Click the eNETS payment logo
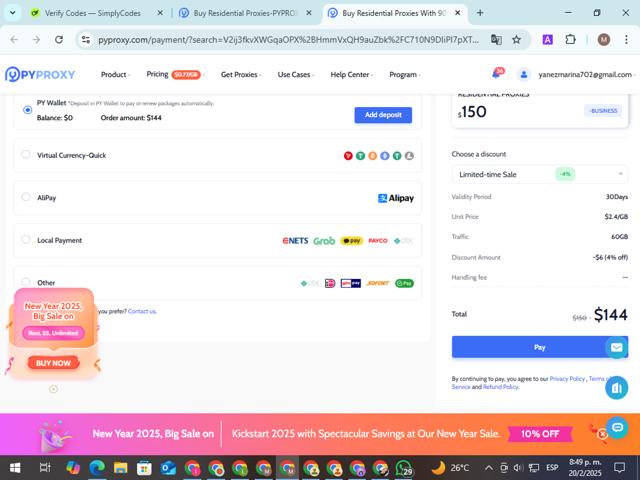Screen dimensions: 640x480 (295, 240)
